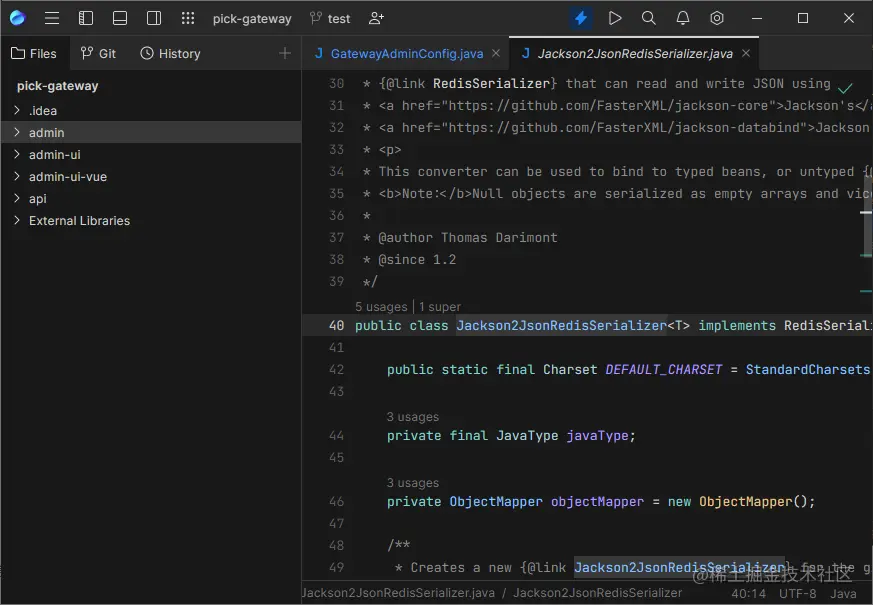Click the green inspection checkmark
Screen dimensions: 873x605
845,88
